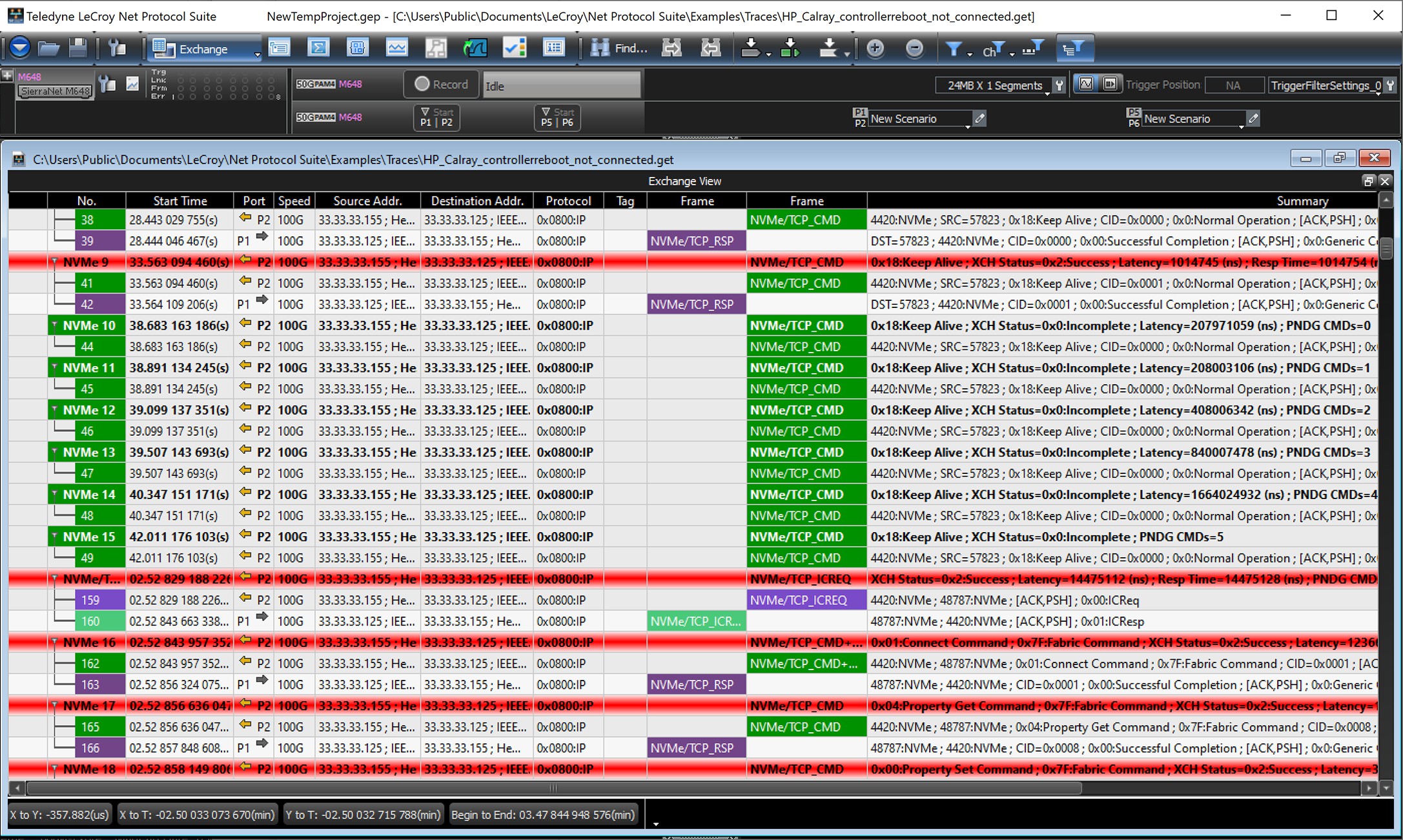Click the Start Time column header

(x=180, y=201)
